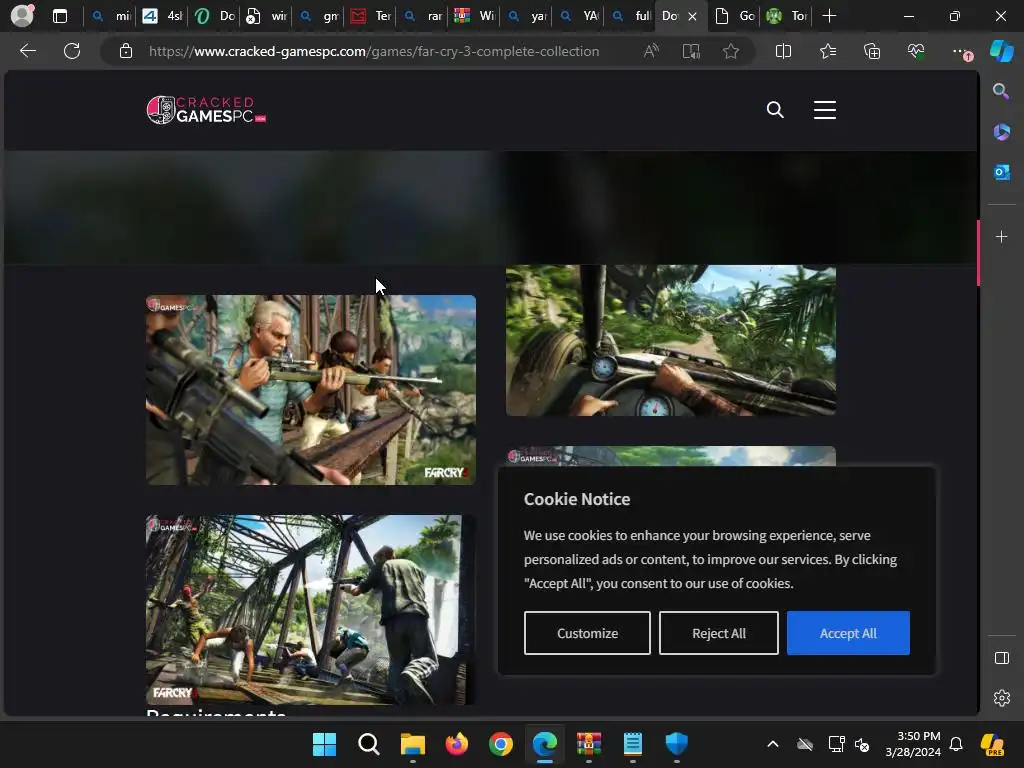Open Browser essentials heart icon
This screenshot has height=768, width=1024.
tap(916, 51)
